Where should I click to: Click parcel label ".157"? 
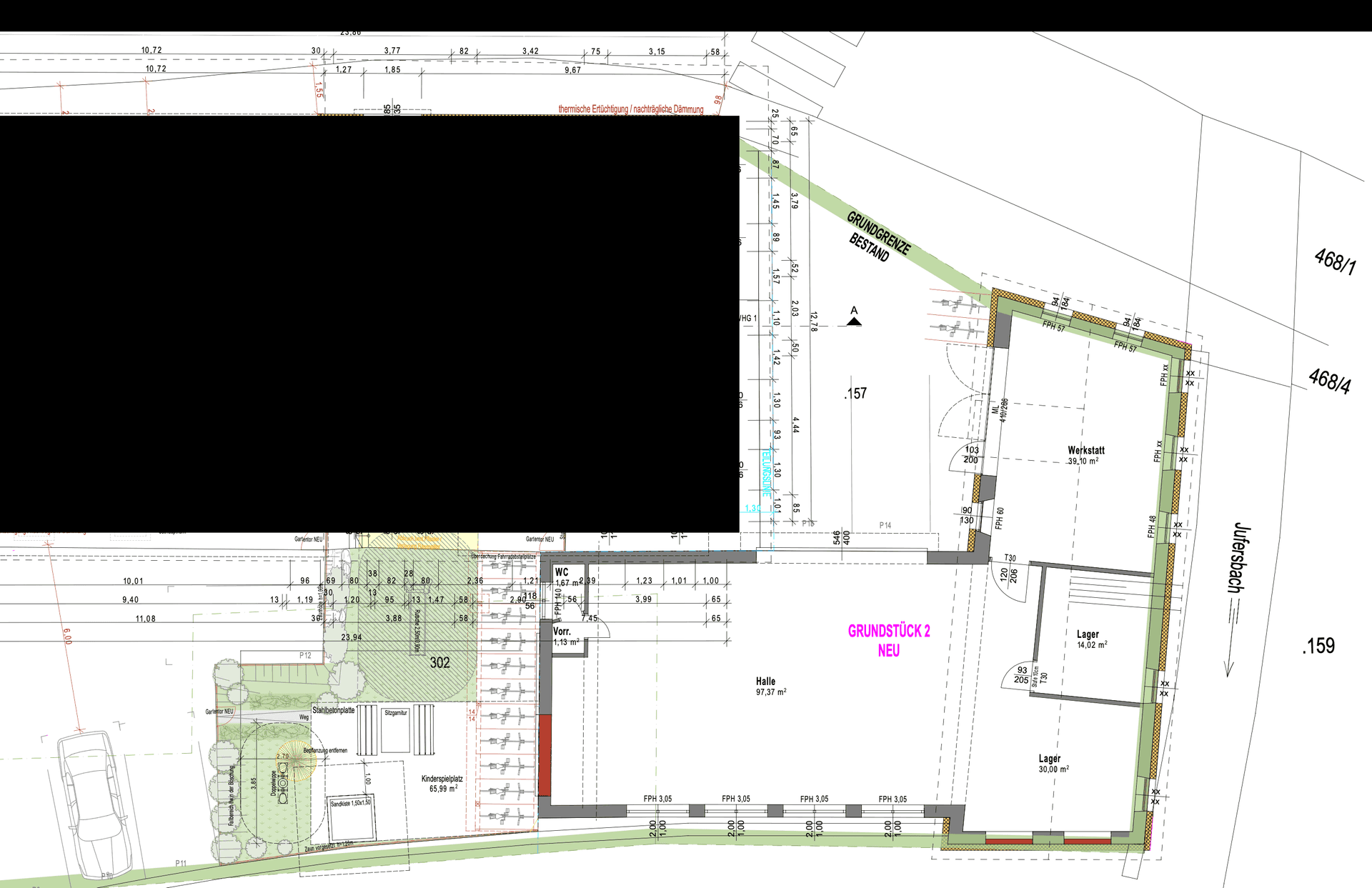point(855,394)
